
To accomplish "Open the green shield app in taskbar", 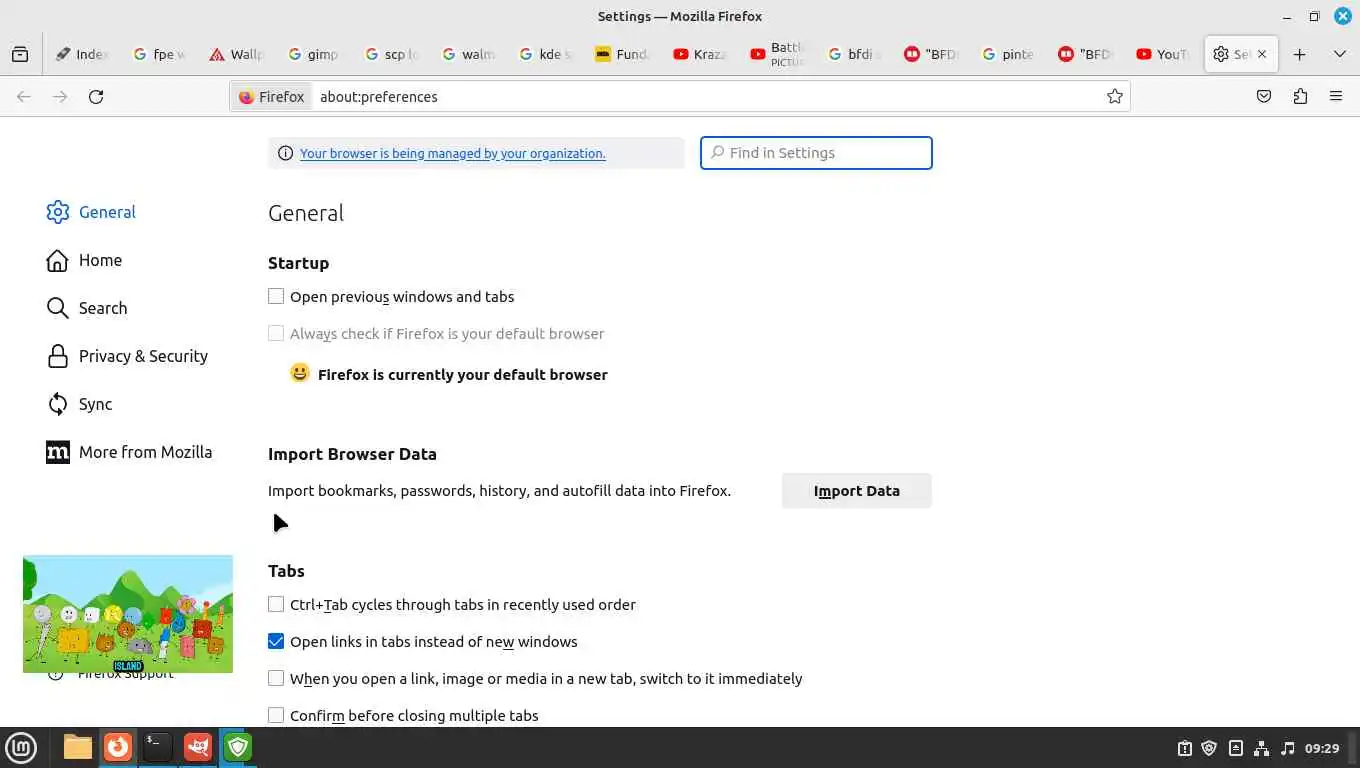I will (237, 747).
